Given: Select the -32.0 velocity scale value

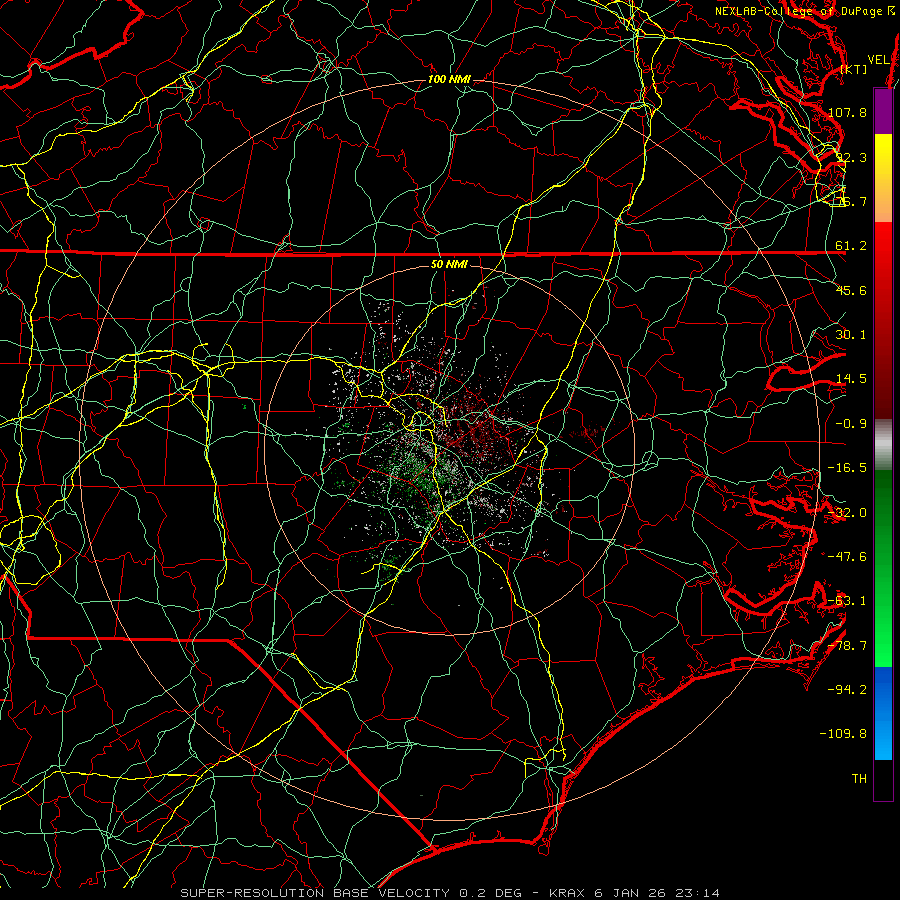Looking at the screenshot, I should (847, 513).
